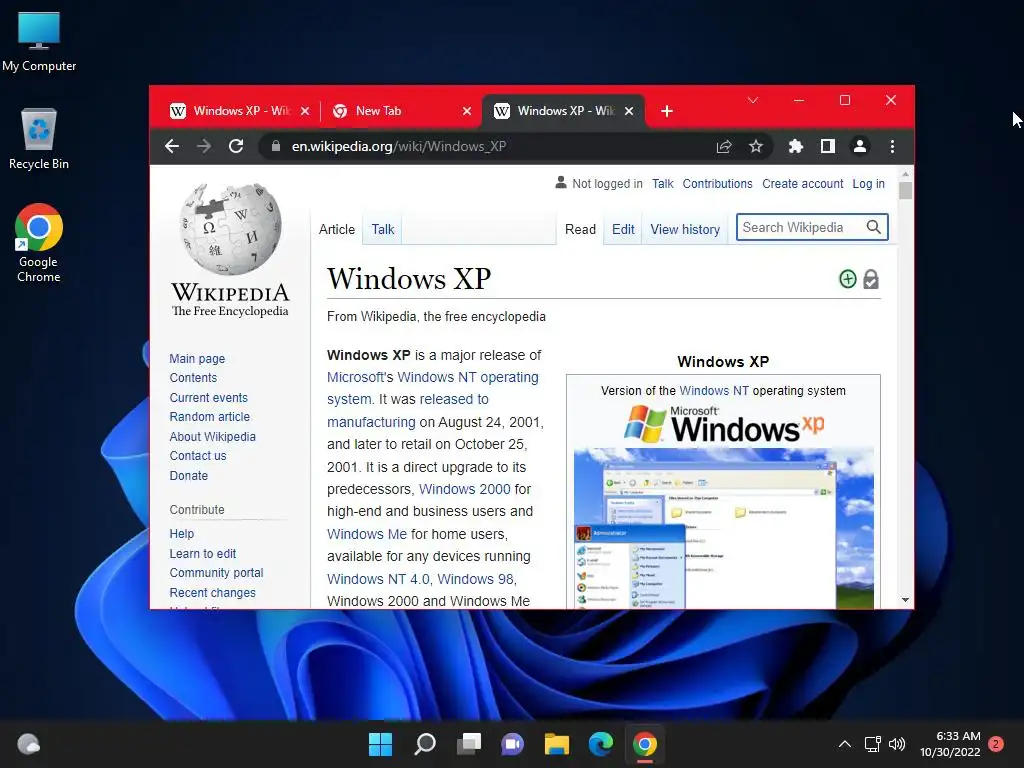Open the tab search chevron in title bar
This screenshot has height=768, width=1024.
[753, 100]
